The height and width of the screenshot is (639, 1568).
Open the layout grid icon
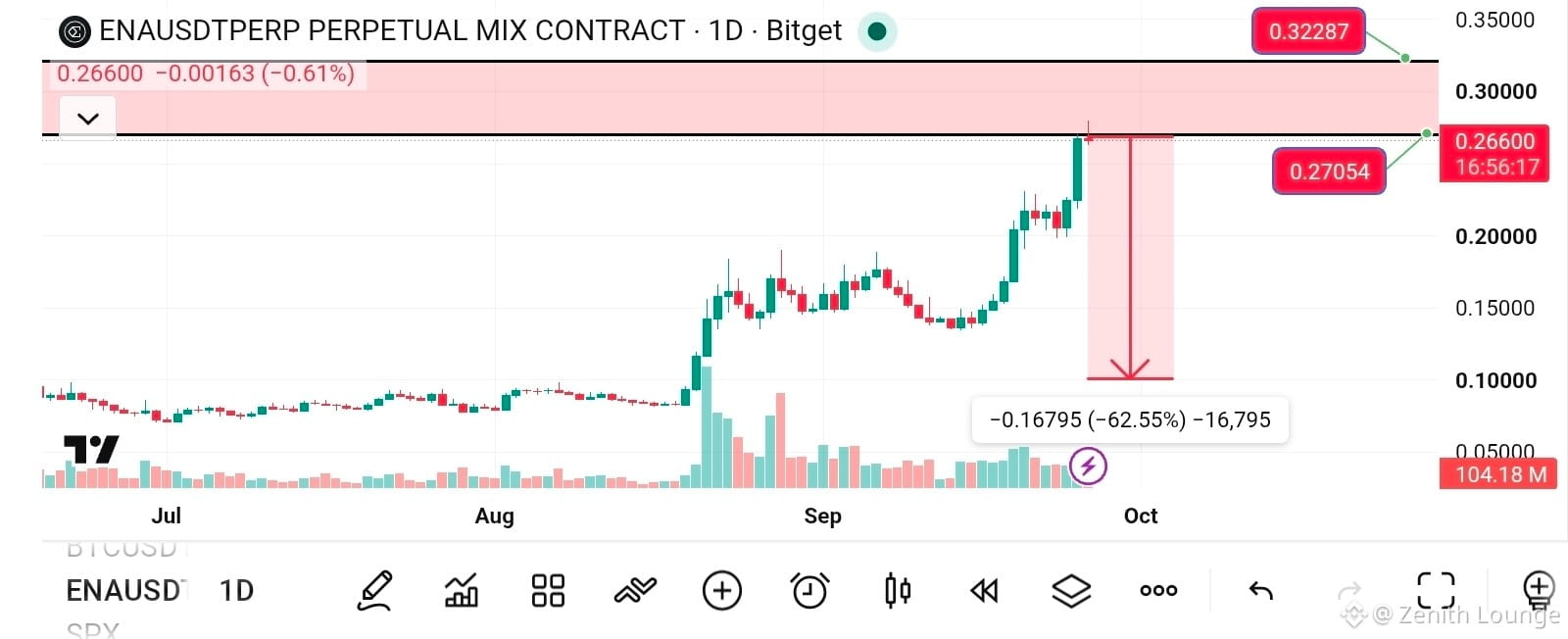[x=548, y=591]
